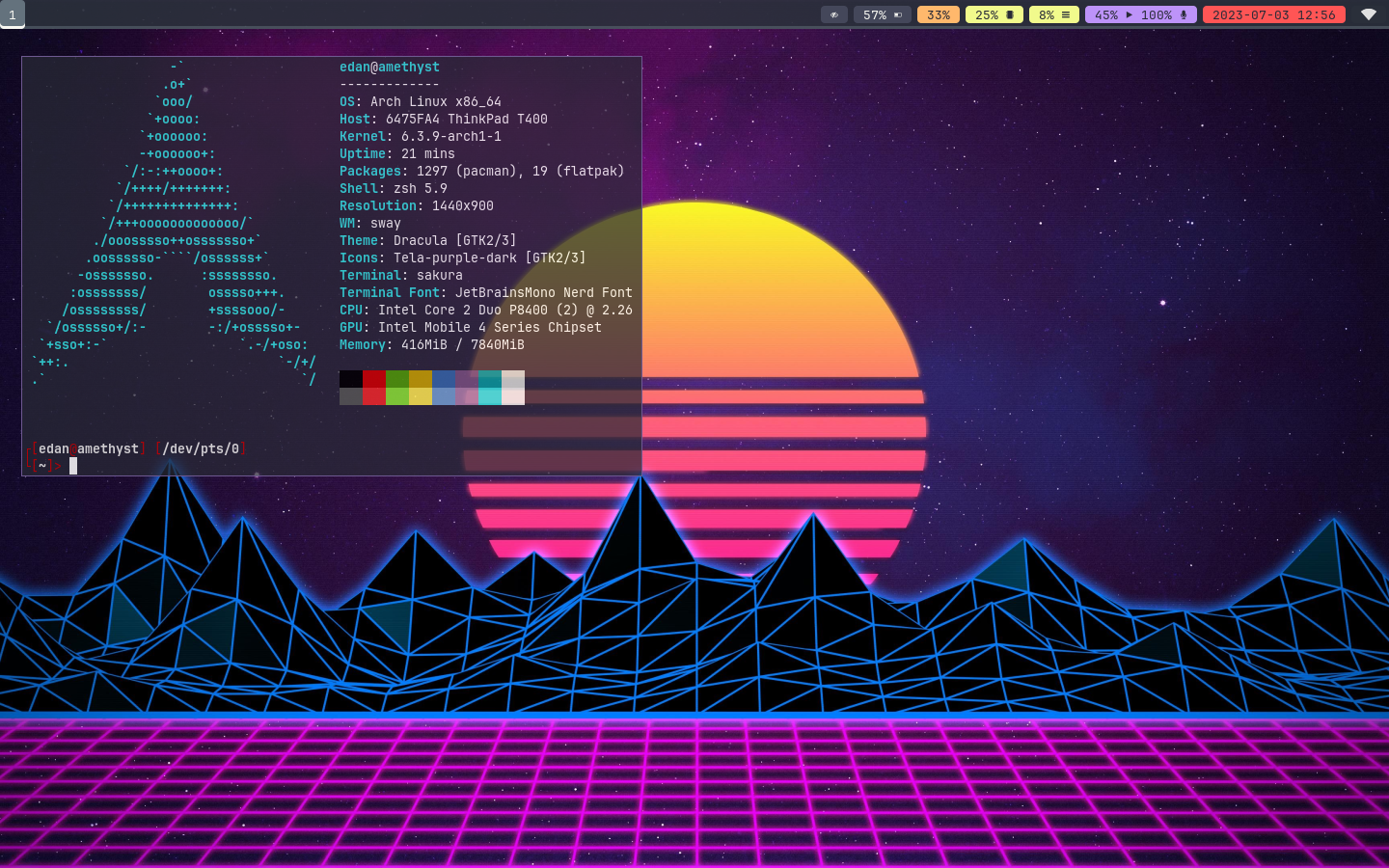Click the 2023-07-03 12:56 clock
Image resolution: width=1389 pixels, height=868 pixels.
click(1274, 14)
